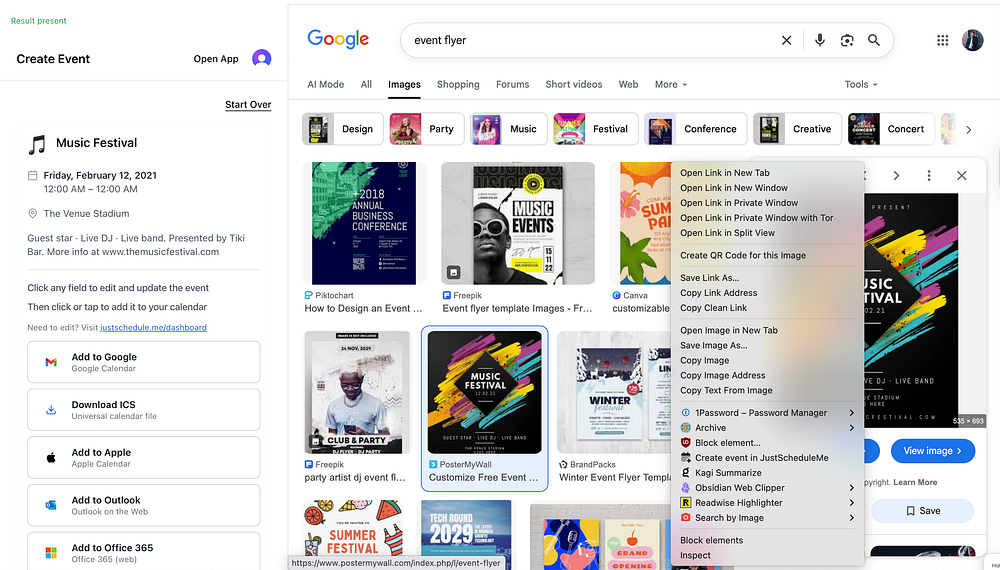Click the calendar icon beside event date
Screen dimensions: 1000x570
[x=33, y=175]
